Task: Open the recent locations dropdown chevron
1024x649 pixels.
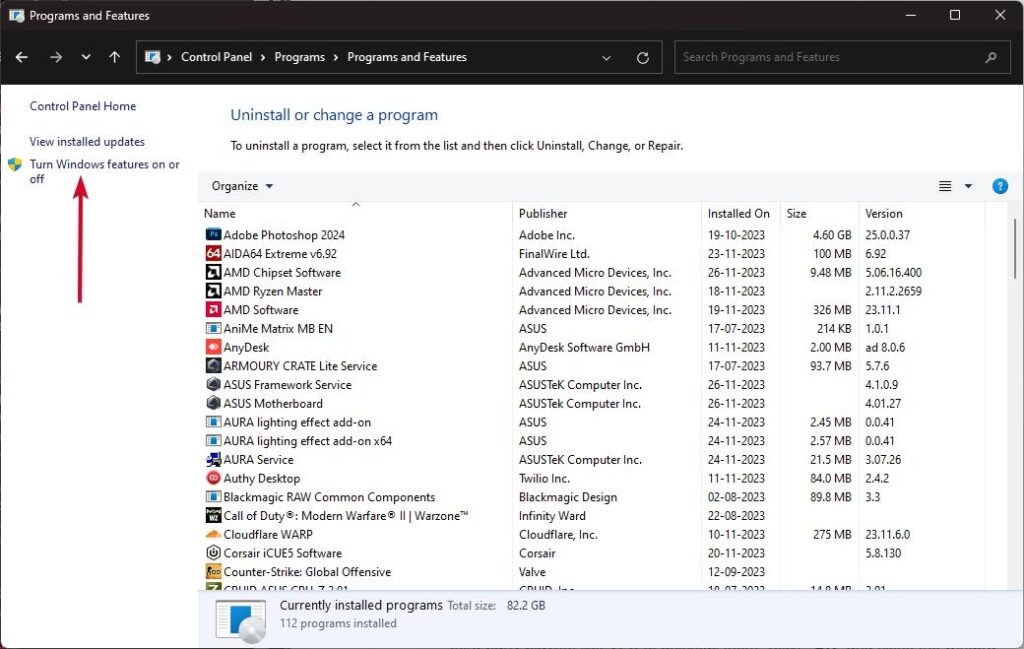Action: point(86,57)
